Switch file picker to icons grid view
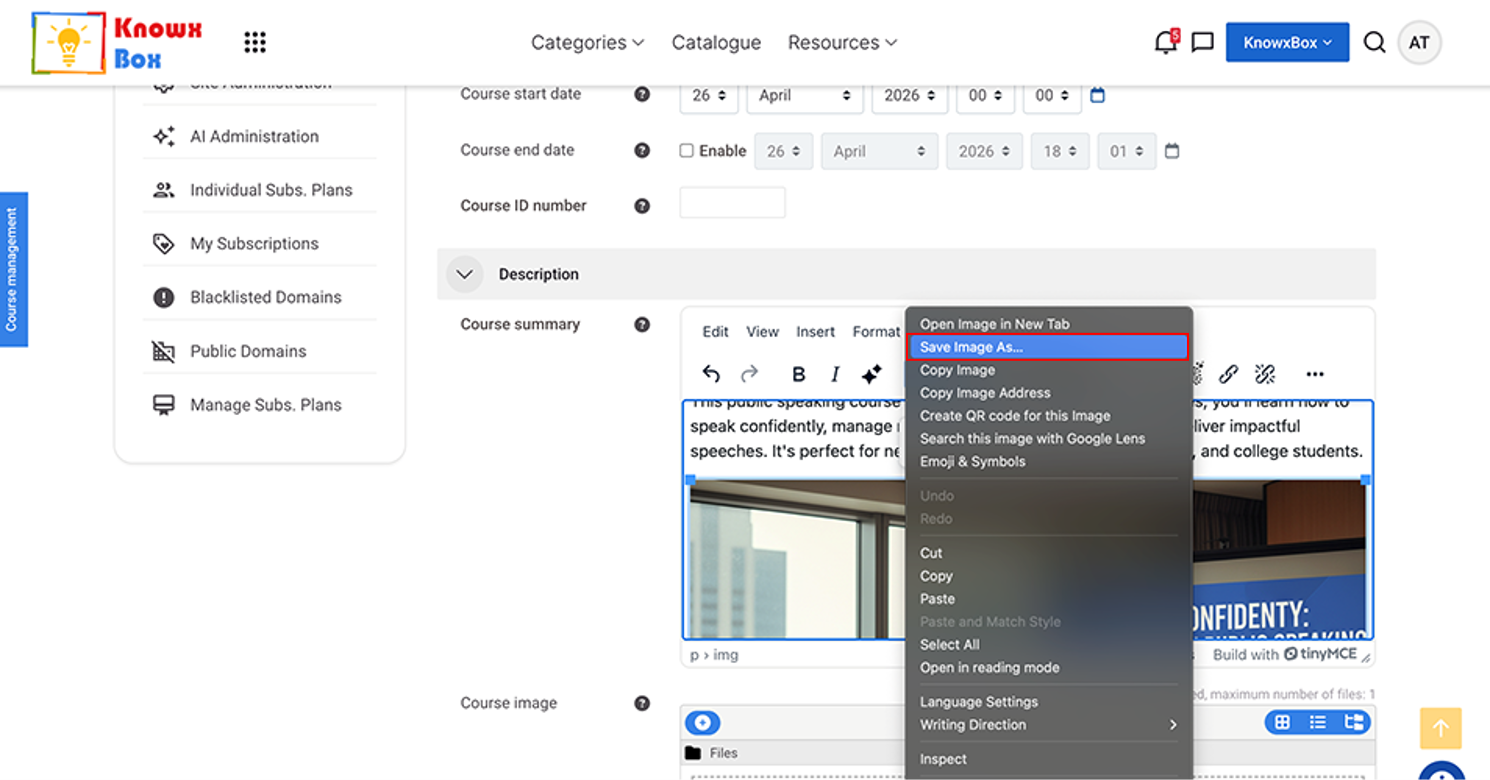Viewport: 1490px width, 780px height. coord(1282,722)
